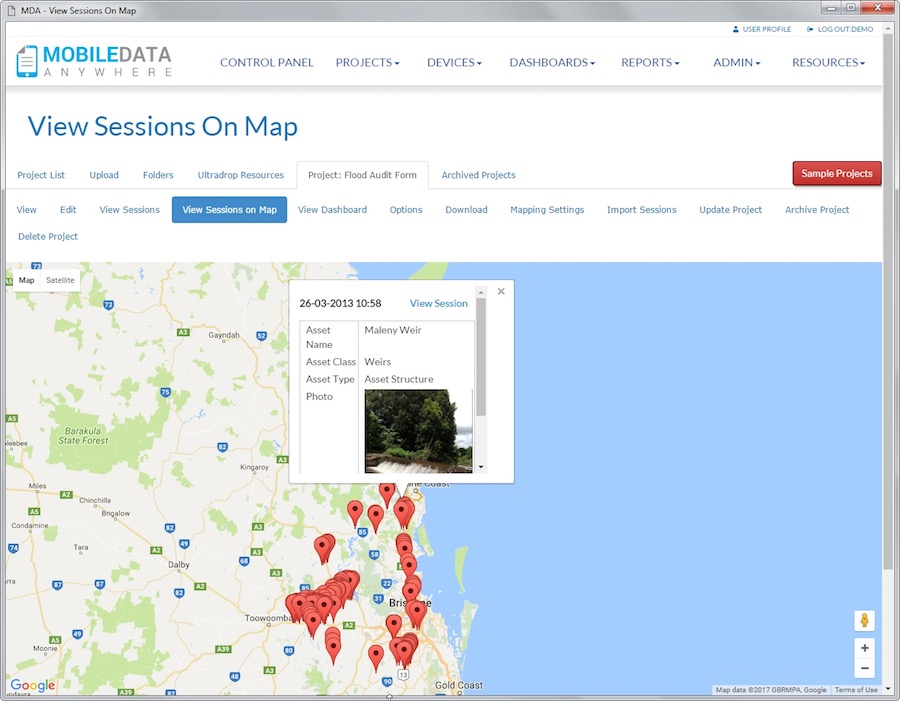Open the Download link
Screen dimensions: 900x701
[466, 210]
